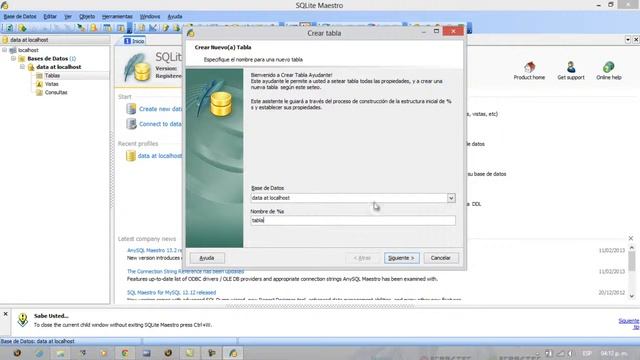The width and height of the screenshot is (640, 360).
Task: Open the Herramientas menu
Action: (117, 16)
